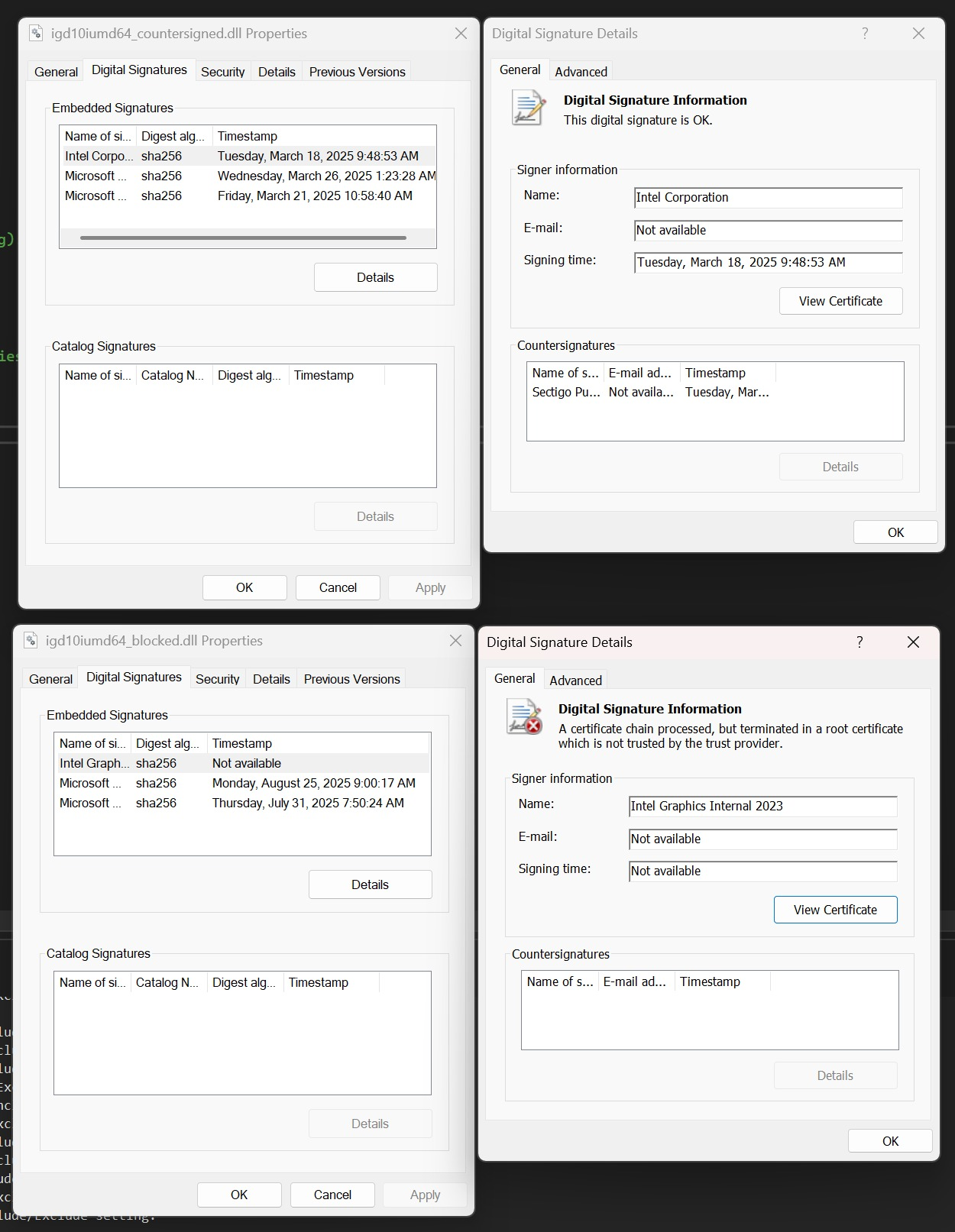Click View Certificate for Intel Corporation
This screenshot has width=955, height=1232.
(x=840, y=301)
